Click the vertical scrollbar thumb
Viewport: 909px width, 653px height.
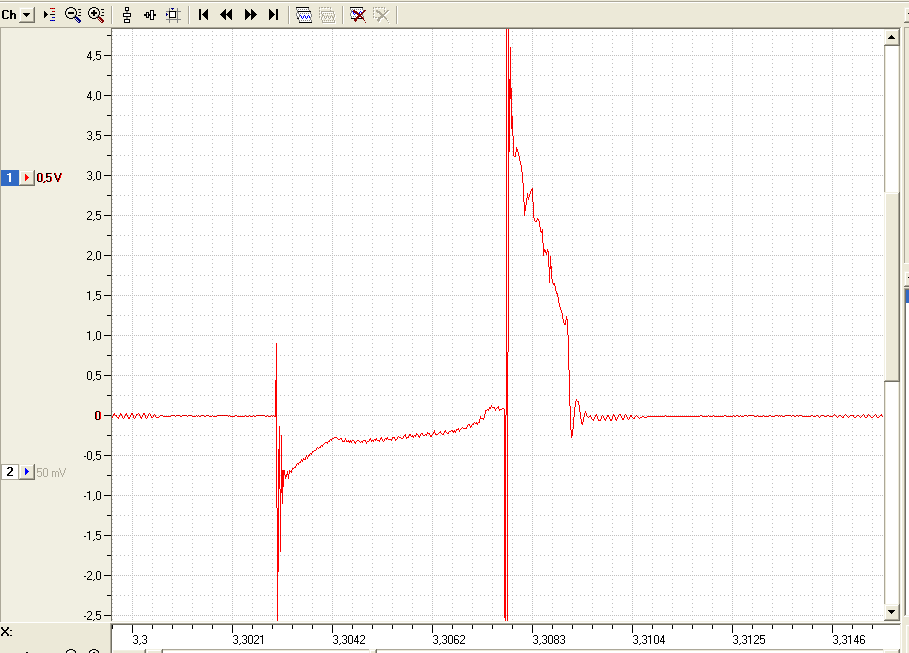[x=892, y=287]
